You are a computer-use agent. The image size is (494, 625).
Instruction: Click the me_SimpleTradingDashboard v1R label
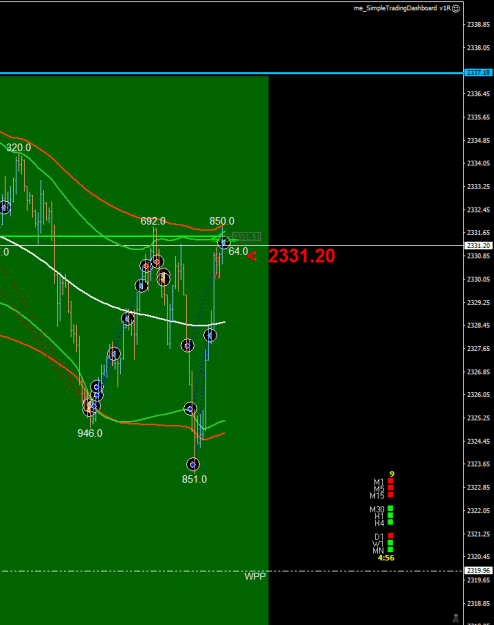tap(402, 8)
